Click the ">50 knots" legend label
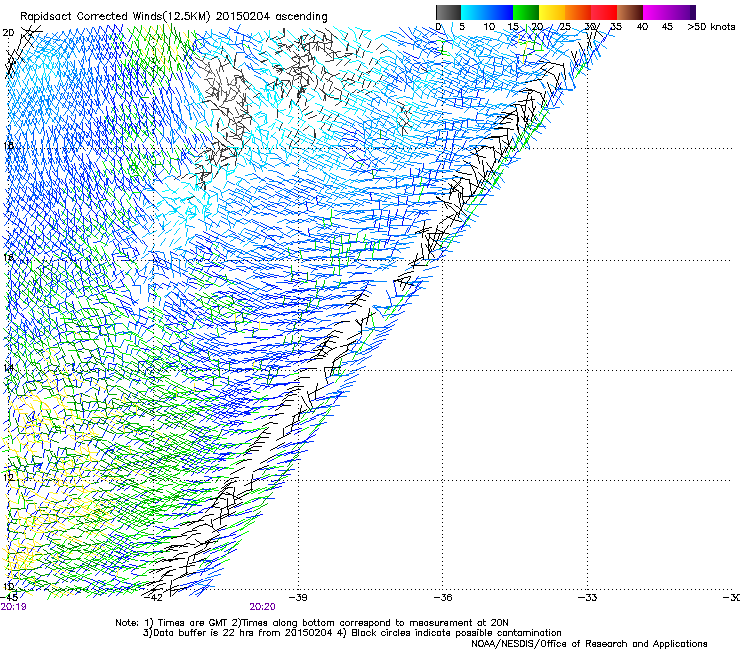The height and width of the screenshot is (650, 740). pos(711,27)
